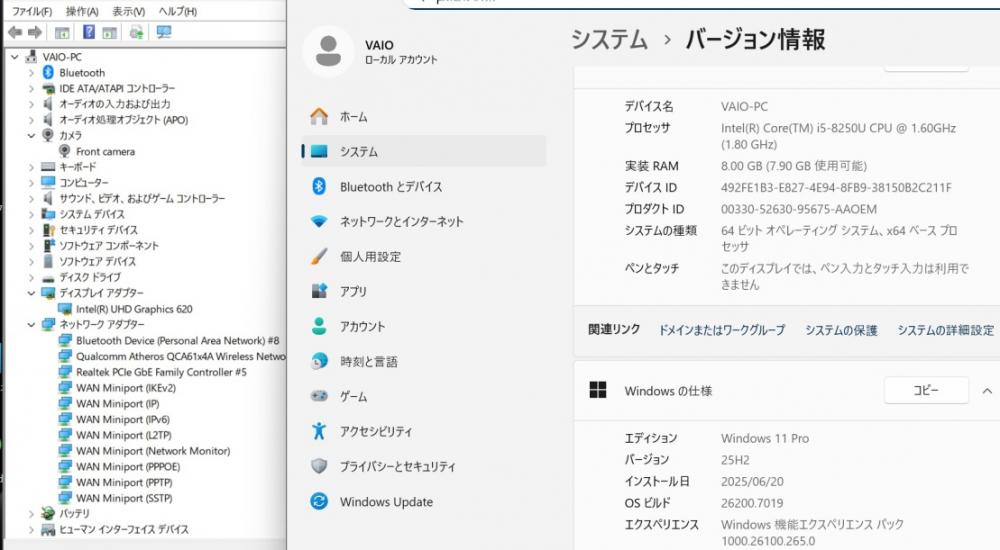Open Windows Update settings page
The width and height of the screenshot is (1000, 550).
(423, 502)
